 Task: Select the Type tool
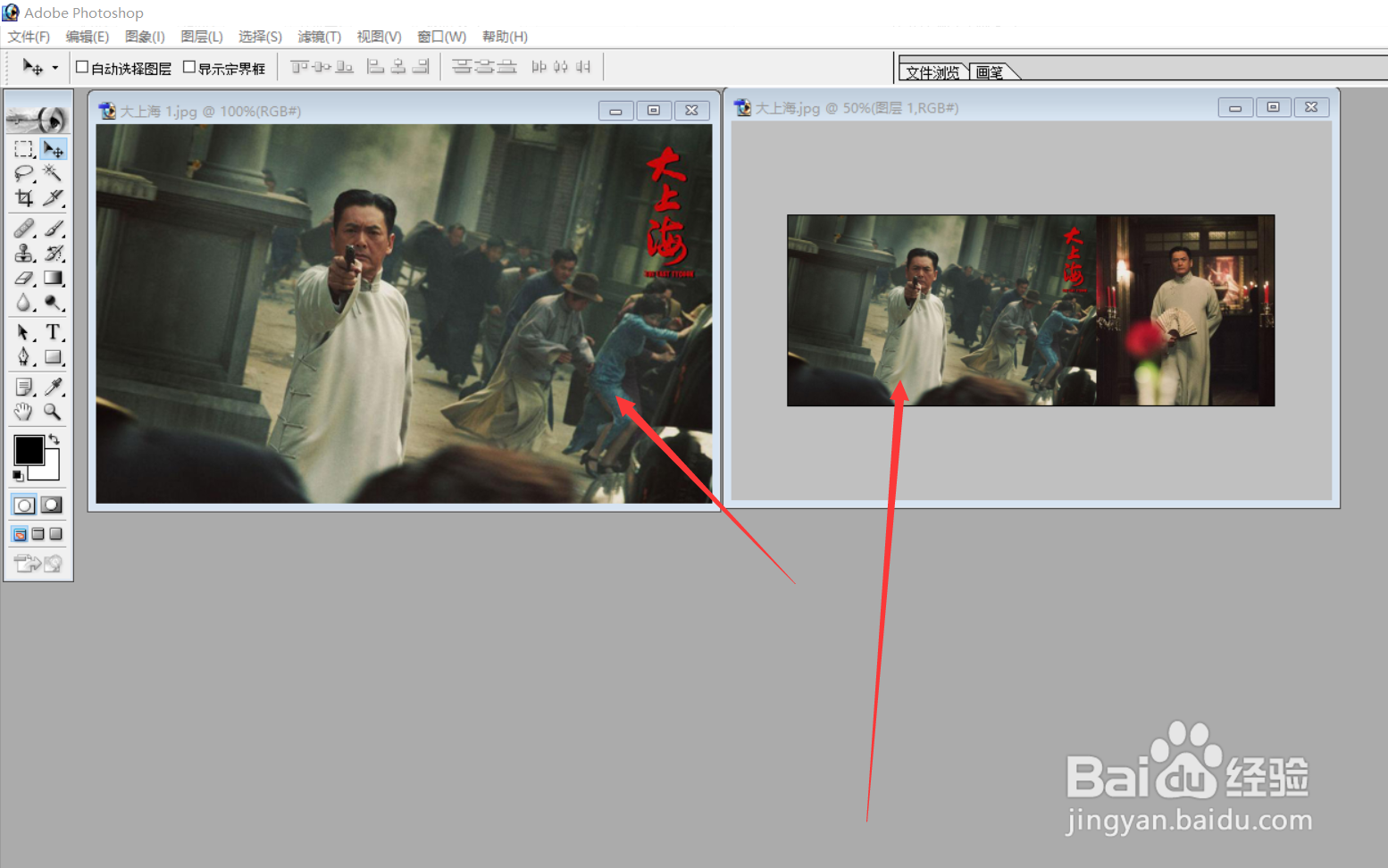pos(53,332)
